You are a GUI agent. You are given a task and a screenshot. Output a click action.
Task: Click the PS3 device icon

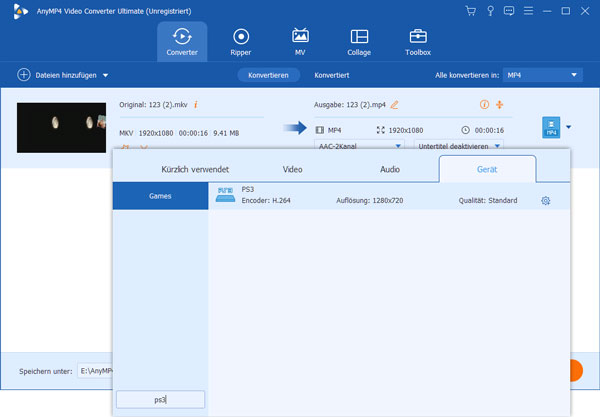(225, 194)
